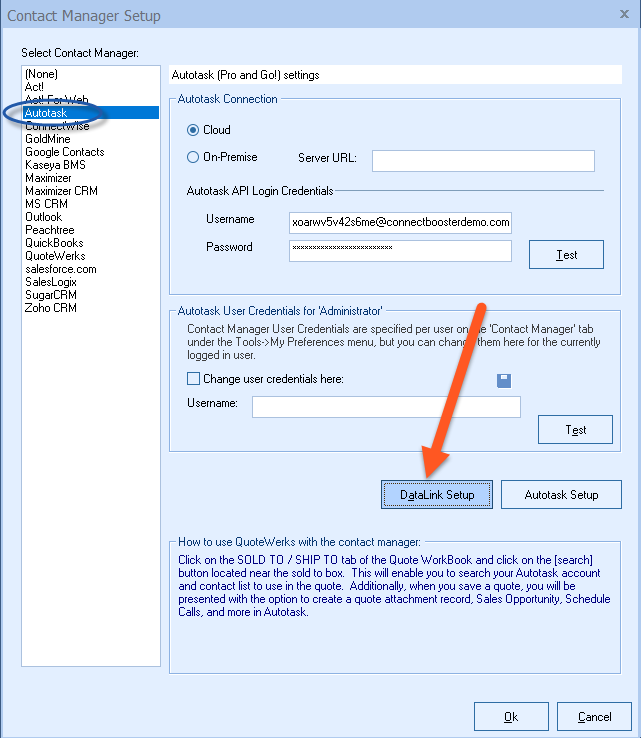Choose Maximizer CRM from the list
641x738 pixels.
(91, 191)
